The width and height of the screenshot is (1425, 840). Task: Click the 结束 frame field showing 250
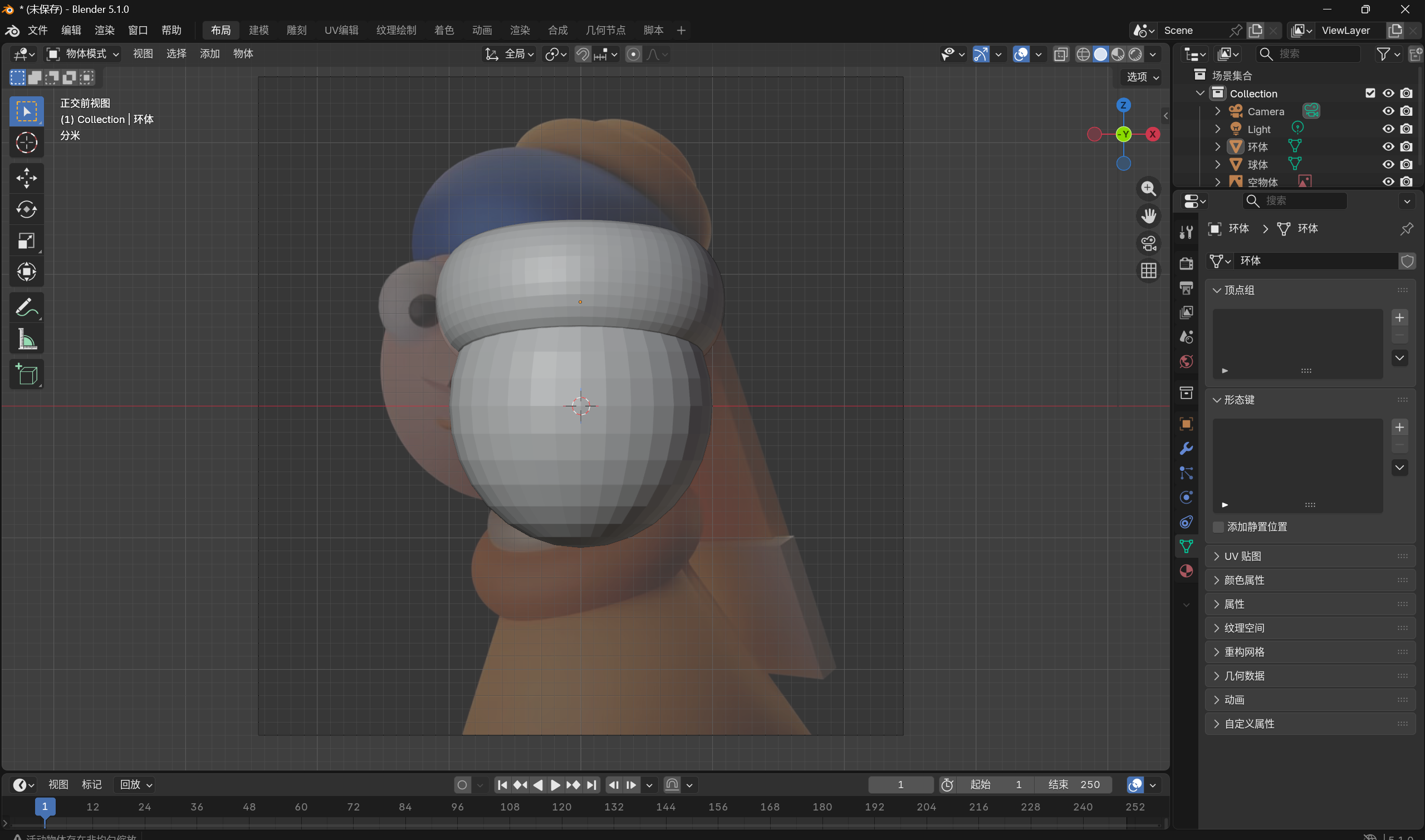[1074, 784]
